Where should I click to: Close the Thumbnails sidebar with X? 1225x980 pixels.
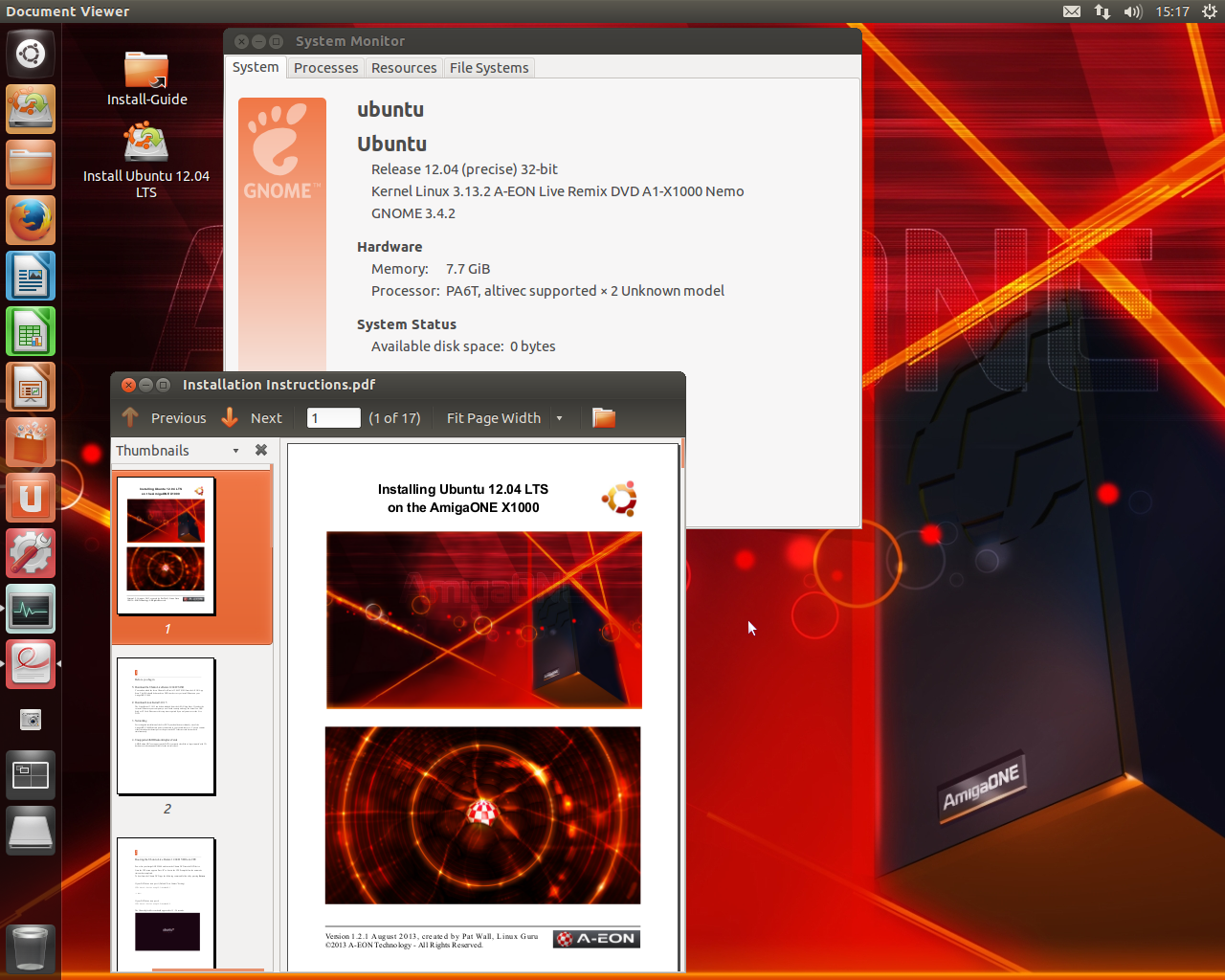[260, 450]
